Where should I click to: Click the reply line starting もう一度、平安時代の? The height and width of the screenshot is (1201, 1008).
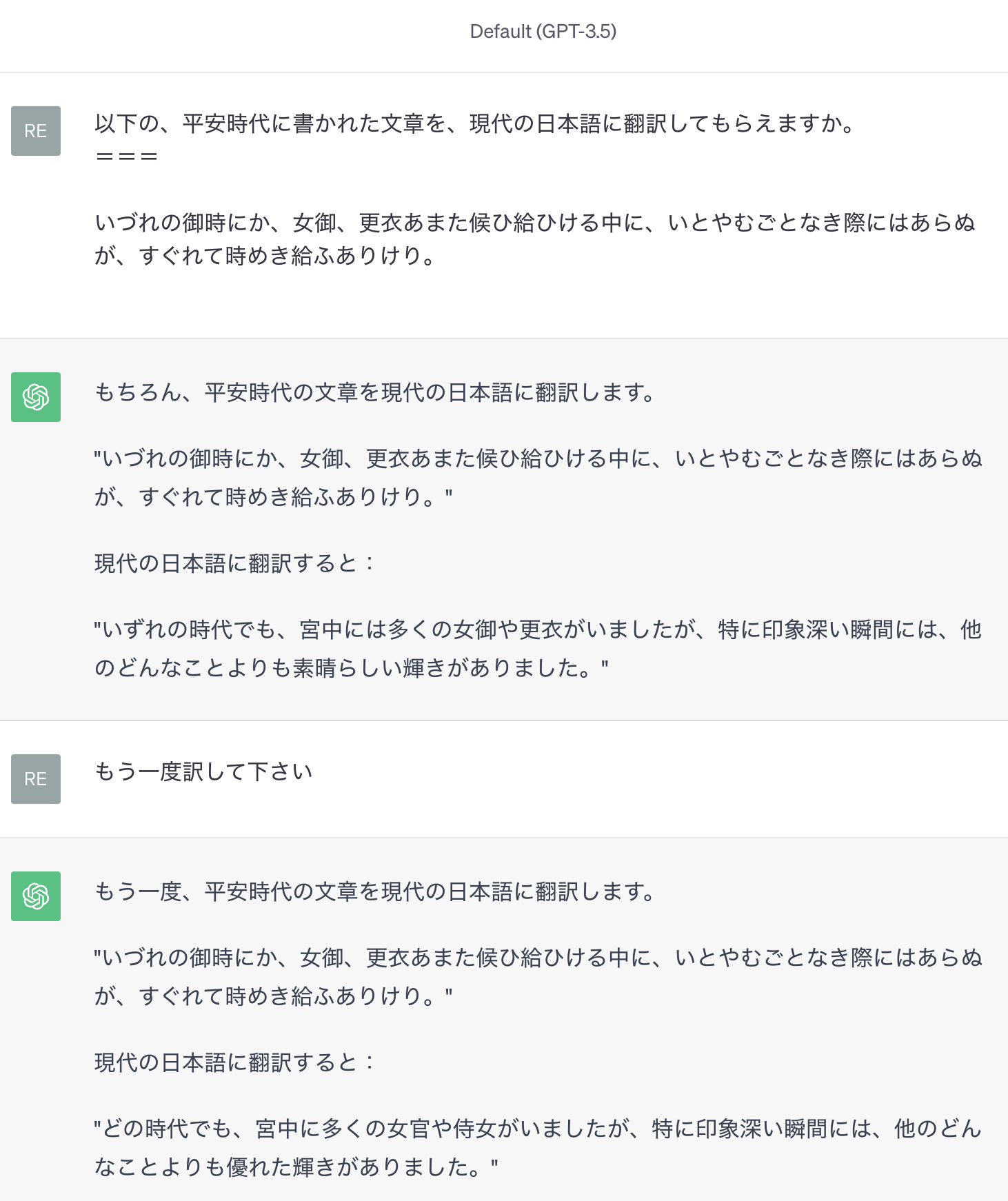[374, 891]
